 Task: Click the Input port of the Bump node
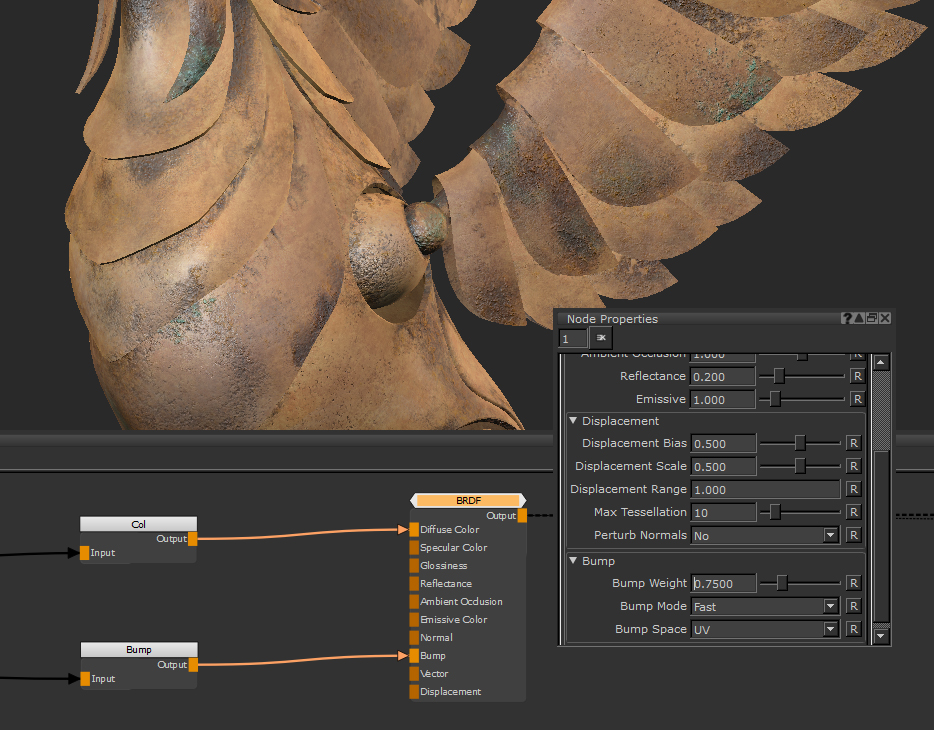(85, 679)
